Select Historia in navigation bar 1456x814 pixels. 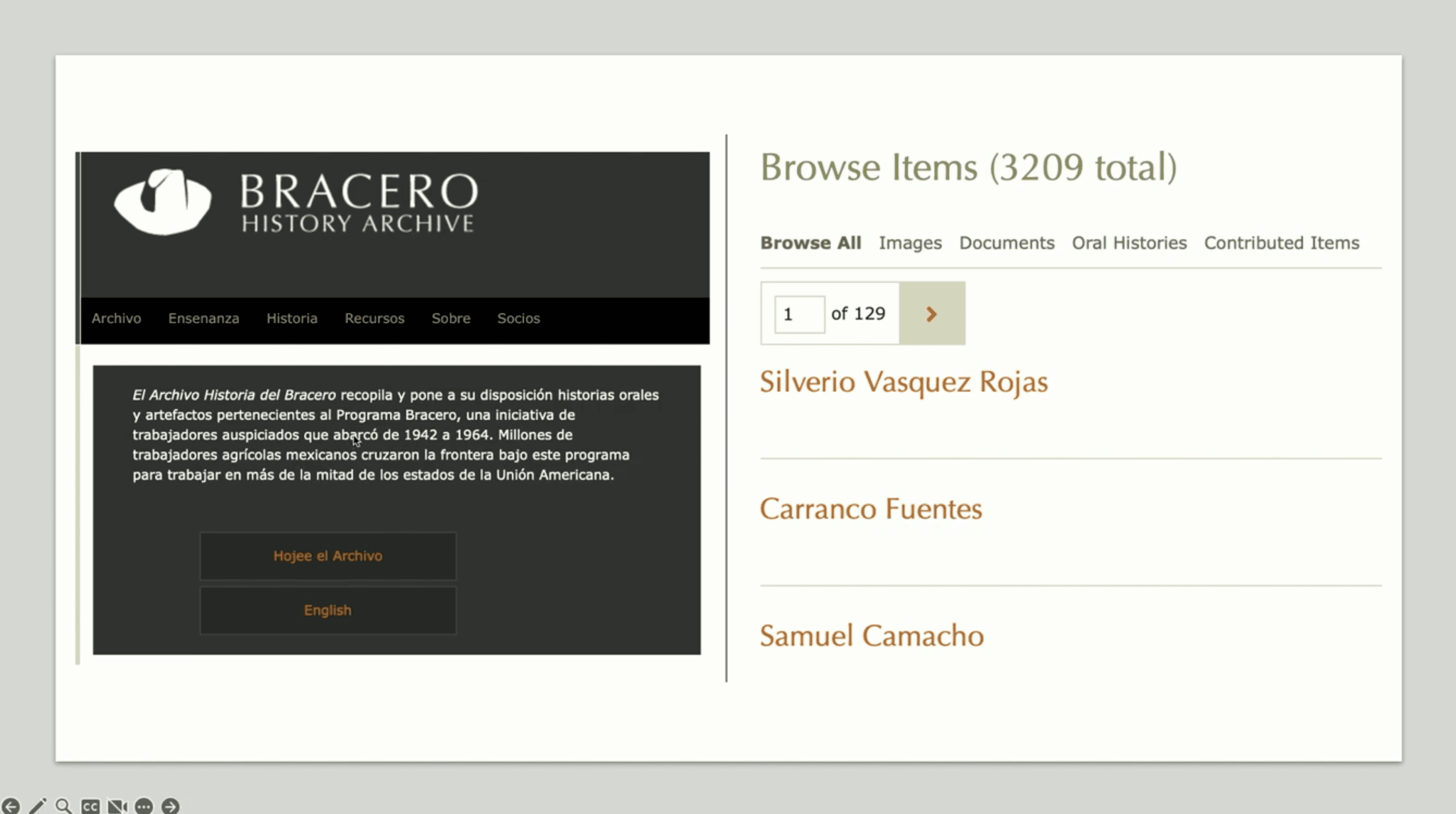tap(292, 318)
